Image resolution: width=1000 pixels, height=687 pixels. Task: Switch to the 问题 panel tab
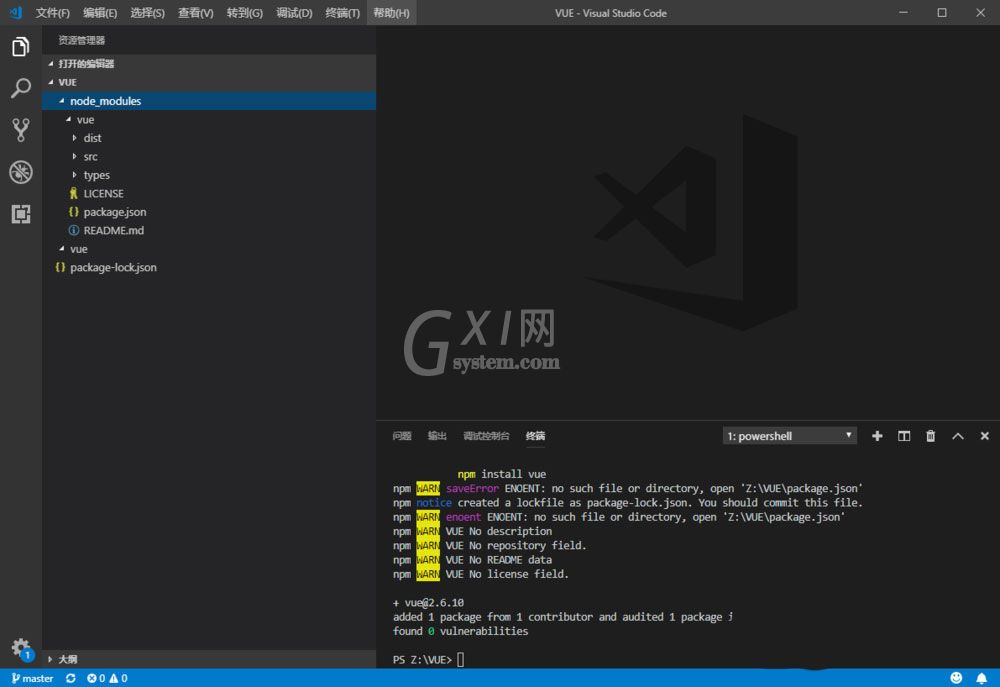402,436
